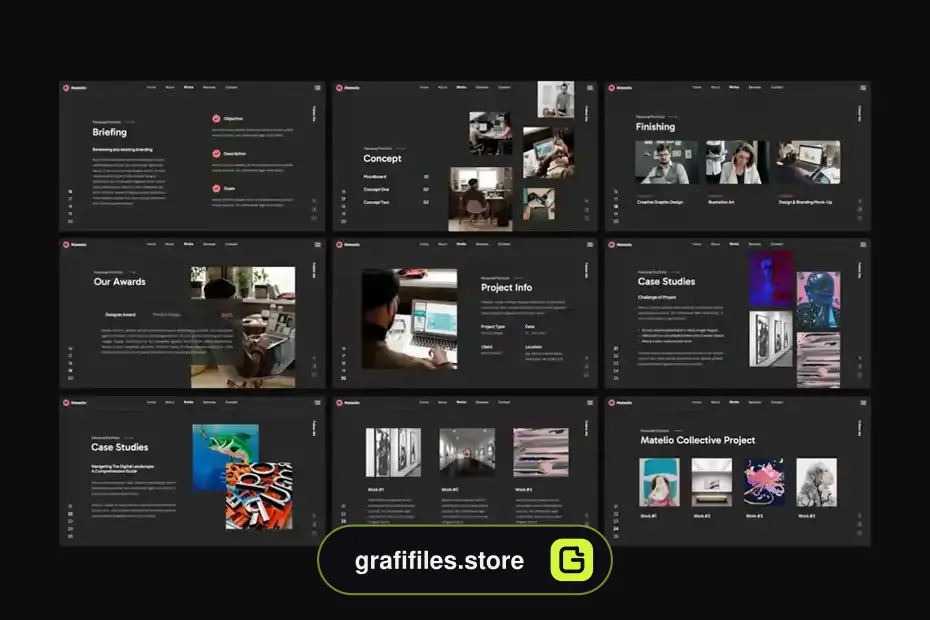Open Concept photo of man seated at desk
Viewport: 930px width, 620px height.
(480, 199)
